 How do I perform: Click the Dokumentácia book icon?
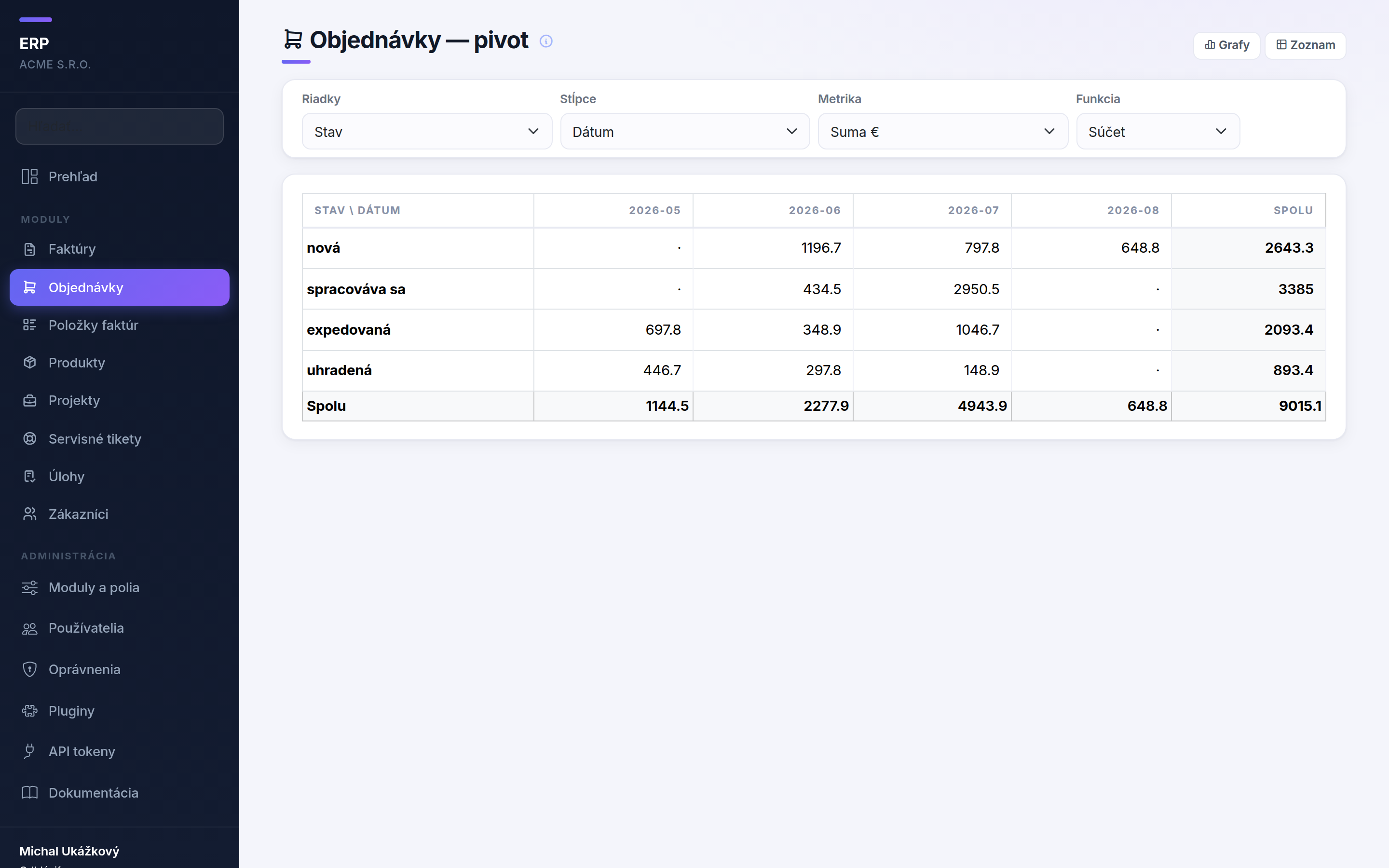point(30,793)
